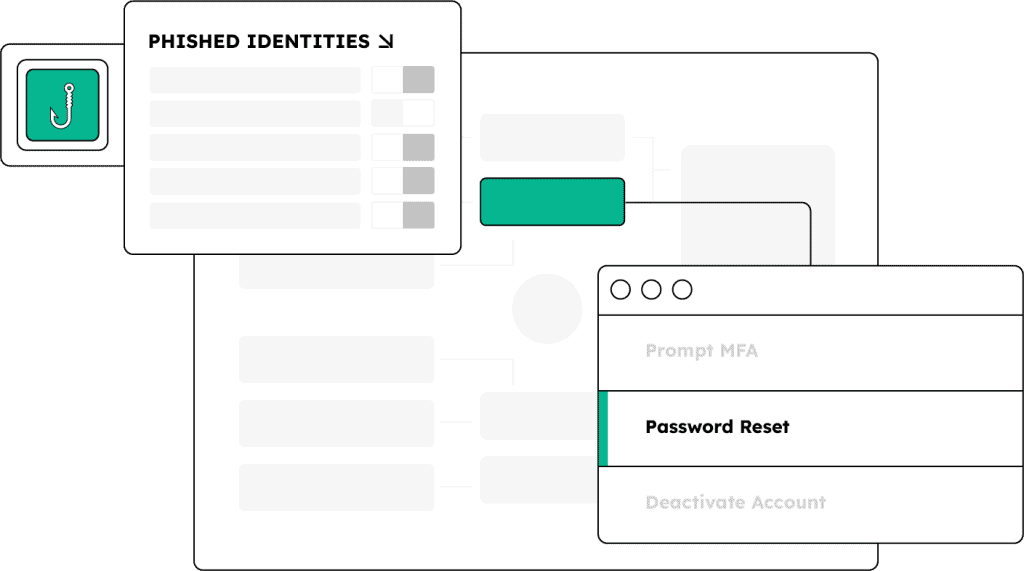Select the Password Reset option
Image resolution: width=1024 pixels, height=571 pixels.
(717, 427)
